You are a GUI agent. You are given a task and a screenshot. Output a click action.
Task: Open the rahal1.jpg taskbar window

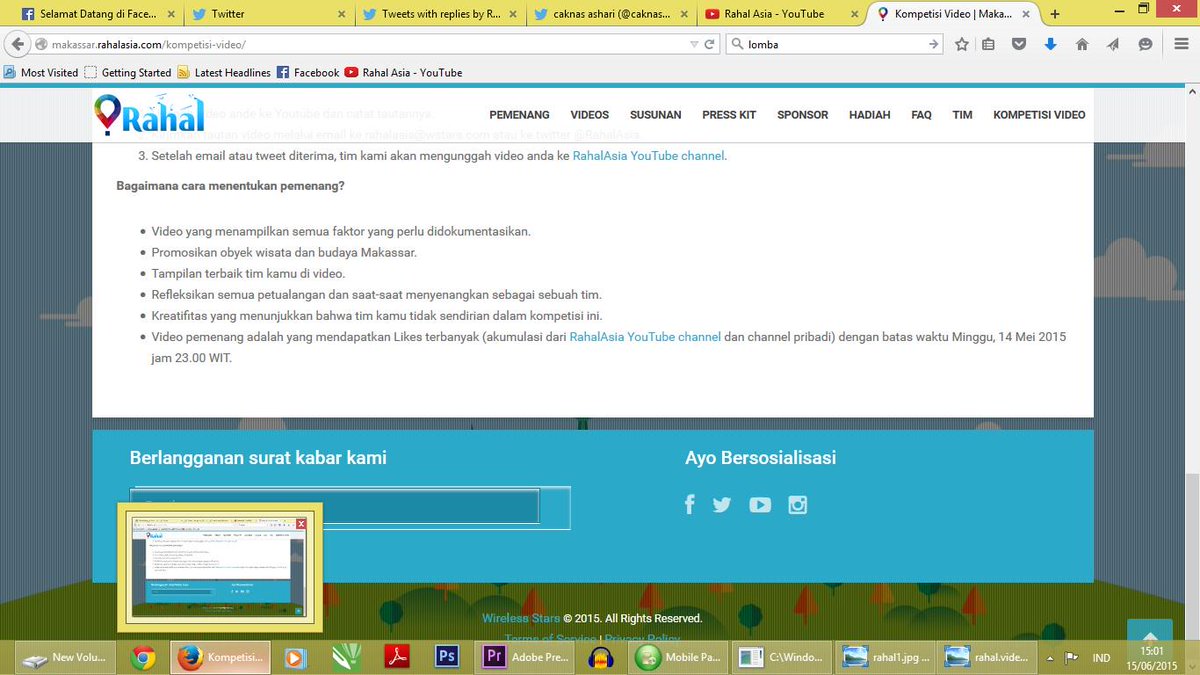click(x=886, y=657)
